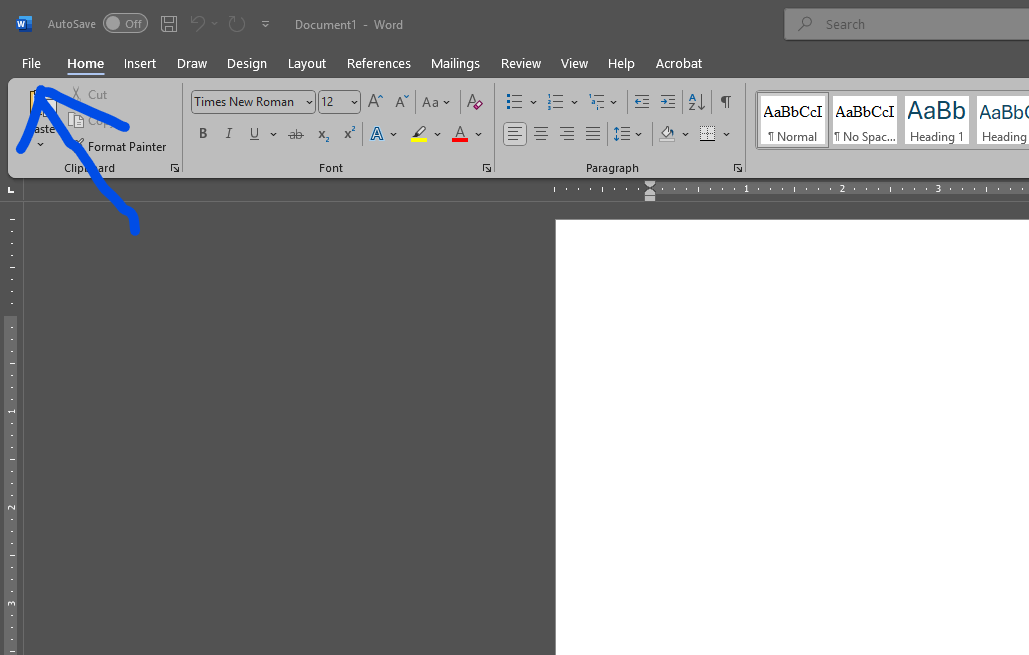Open the Help tab

coord(621,64)
